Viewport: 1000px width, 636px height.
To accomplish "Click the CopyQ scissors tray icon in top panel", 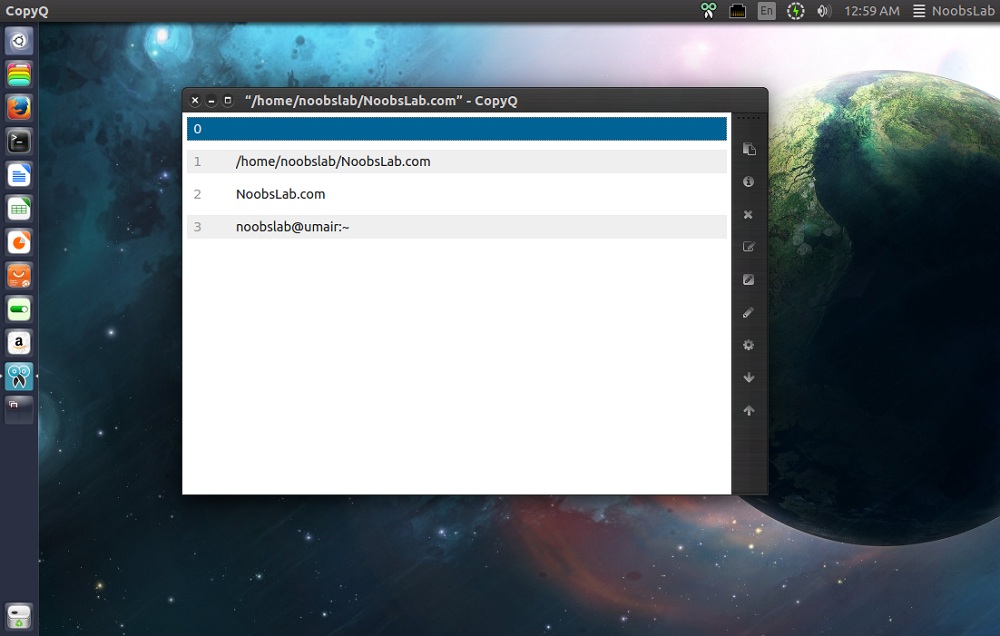I will coord(709,11).
